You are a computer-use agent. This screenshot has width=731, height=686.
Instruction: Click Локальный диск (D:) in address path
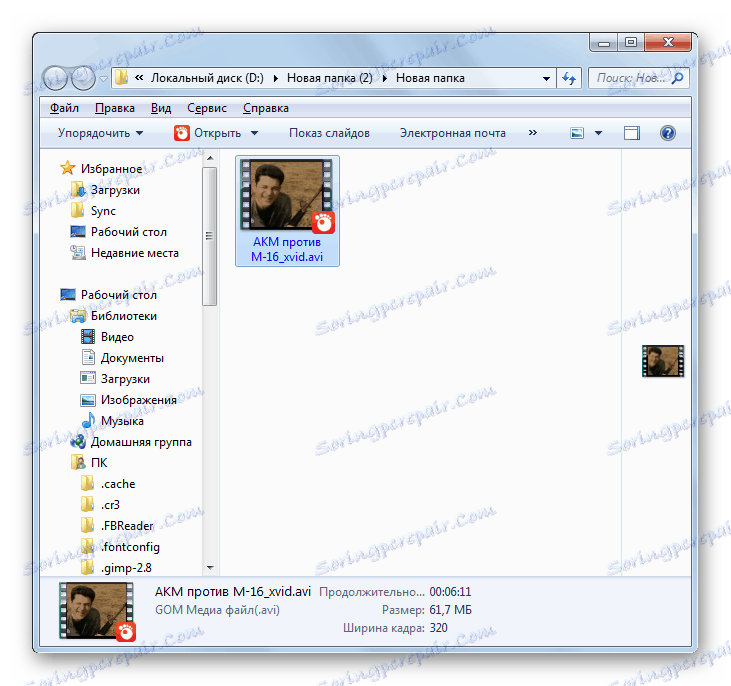coord(207,78)
